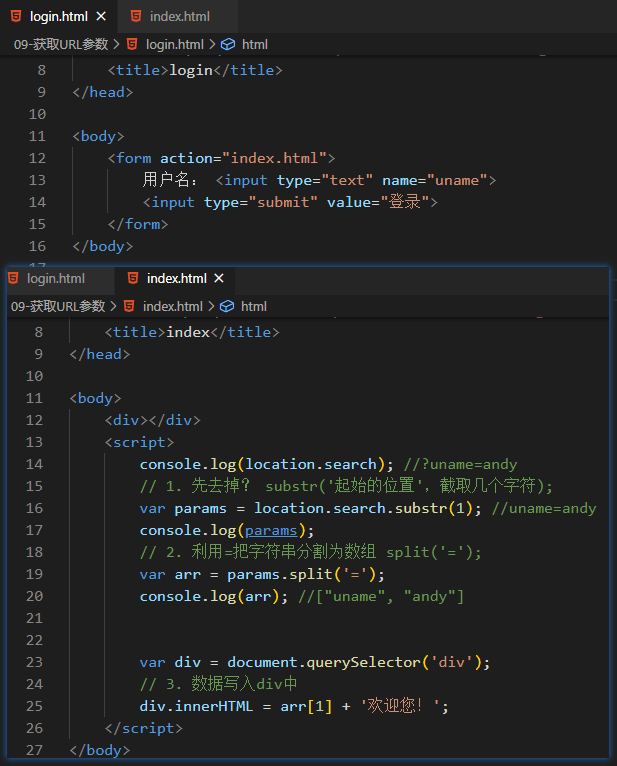Click the params.split('=') expression
The width and height of the screenshot is (617, 766).
301,574
